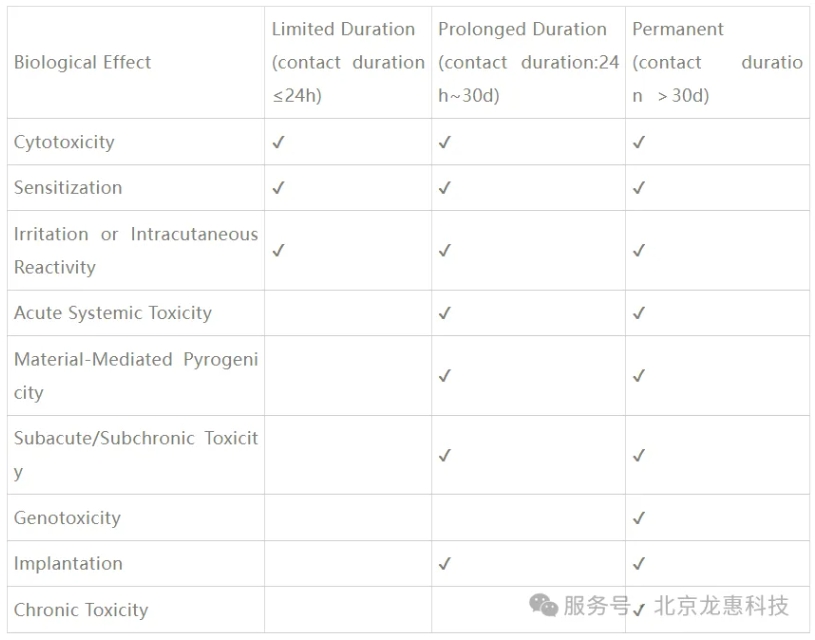This screenshot has width=815, height=640.
Task: Click the Genotoxicity row label
Action: click(x=67, y=518)
